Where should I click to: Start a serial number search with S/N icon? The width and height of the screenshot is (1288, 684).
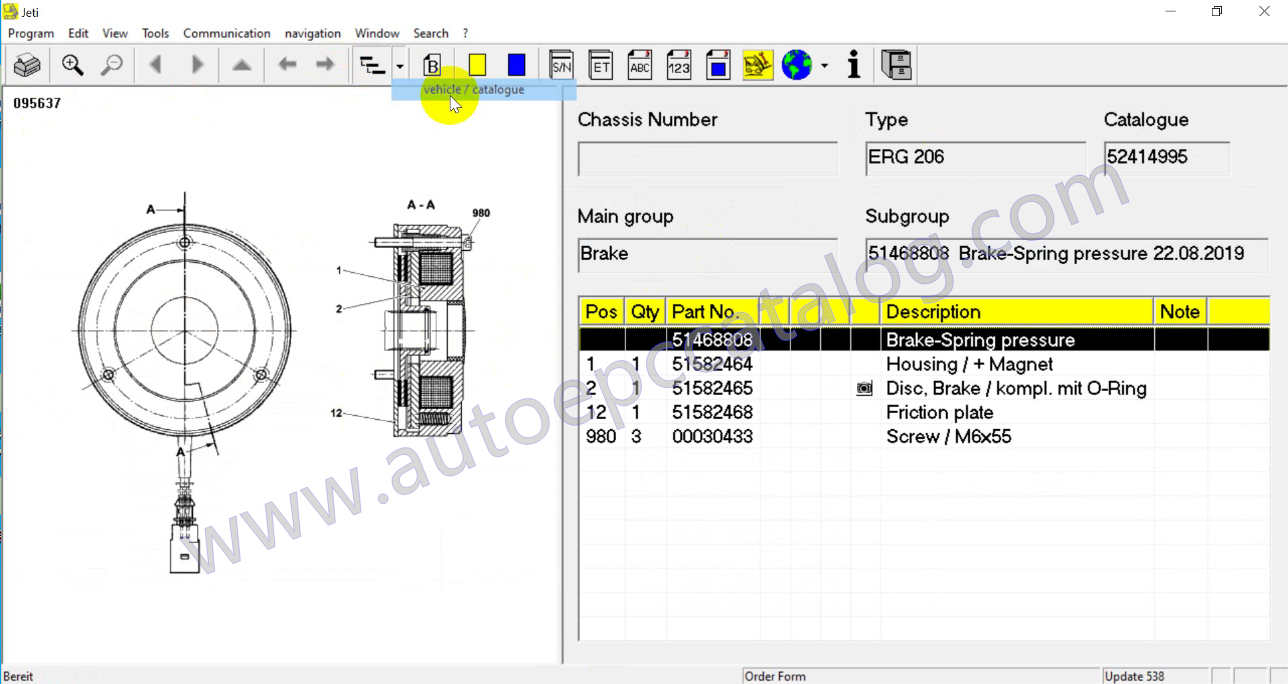pyautogui.click(x=561, y=64)
